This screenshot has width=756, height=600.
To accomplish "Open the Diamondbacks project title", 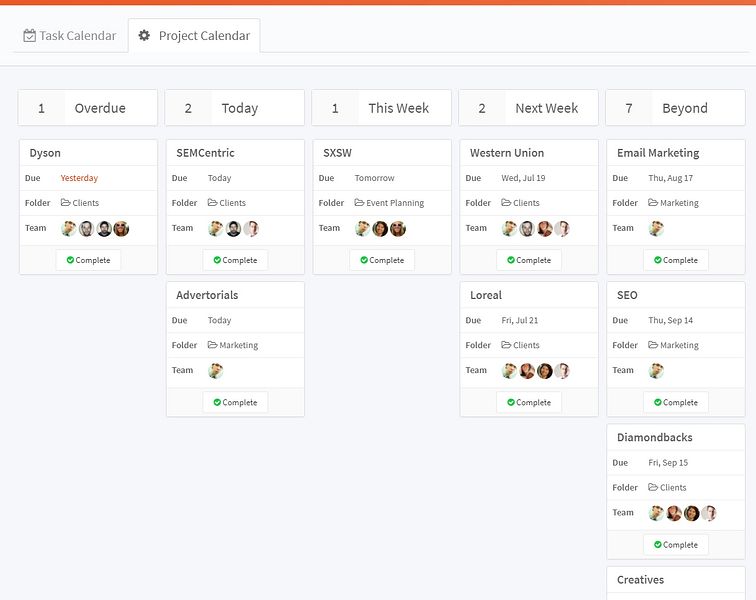I will click(655, 437).
